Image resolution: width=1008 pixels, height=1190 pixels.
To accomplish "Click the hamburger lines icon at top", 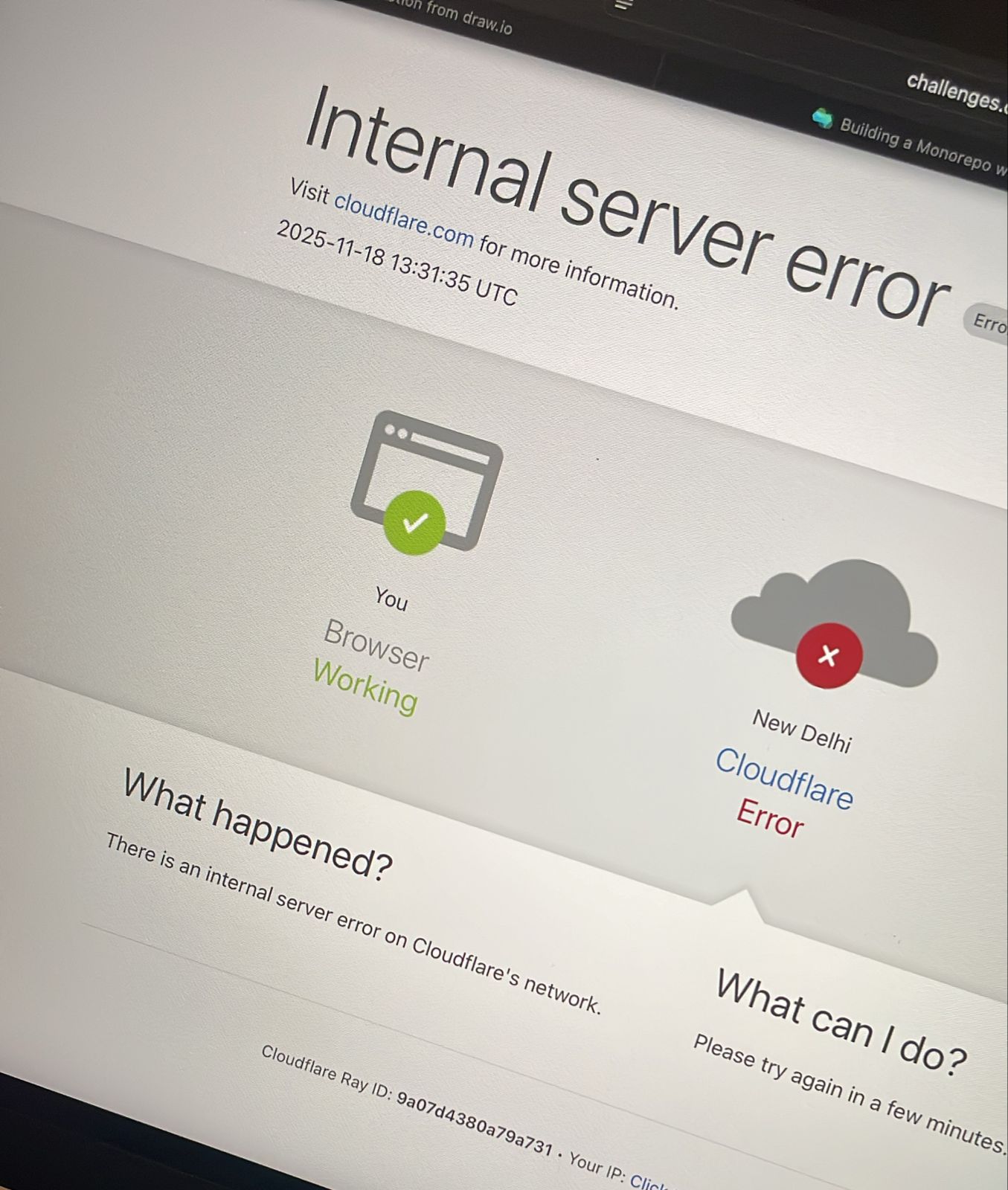I will 623,5.
